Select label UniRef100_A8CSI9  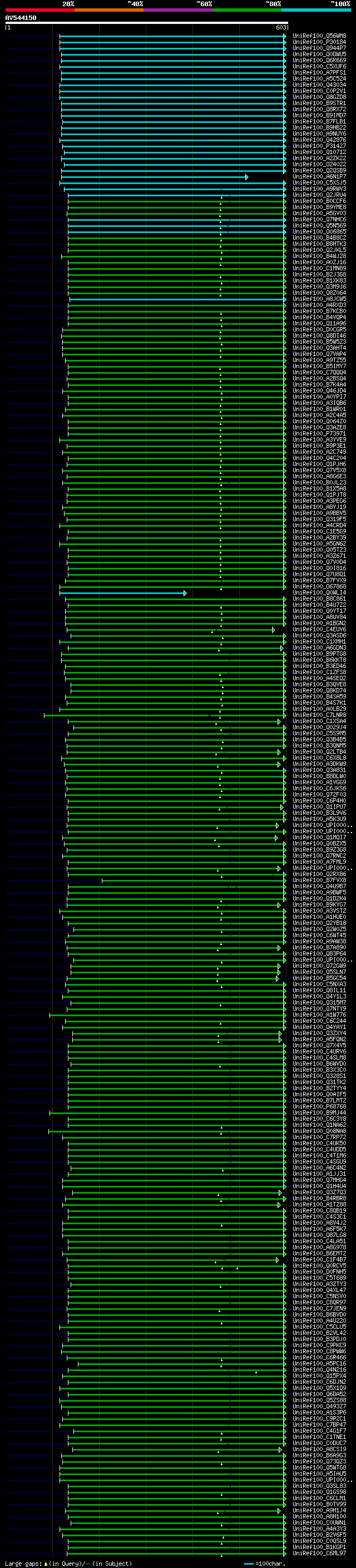[x=319, y=1450]
